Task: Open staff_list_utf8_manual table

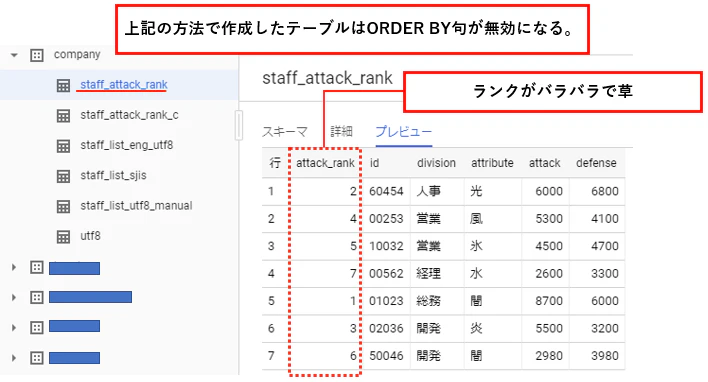Action: click(x=136, y=205)
